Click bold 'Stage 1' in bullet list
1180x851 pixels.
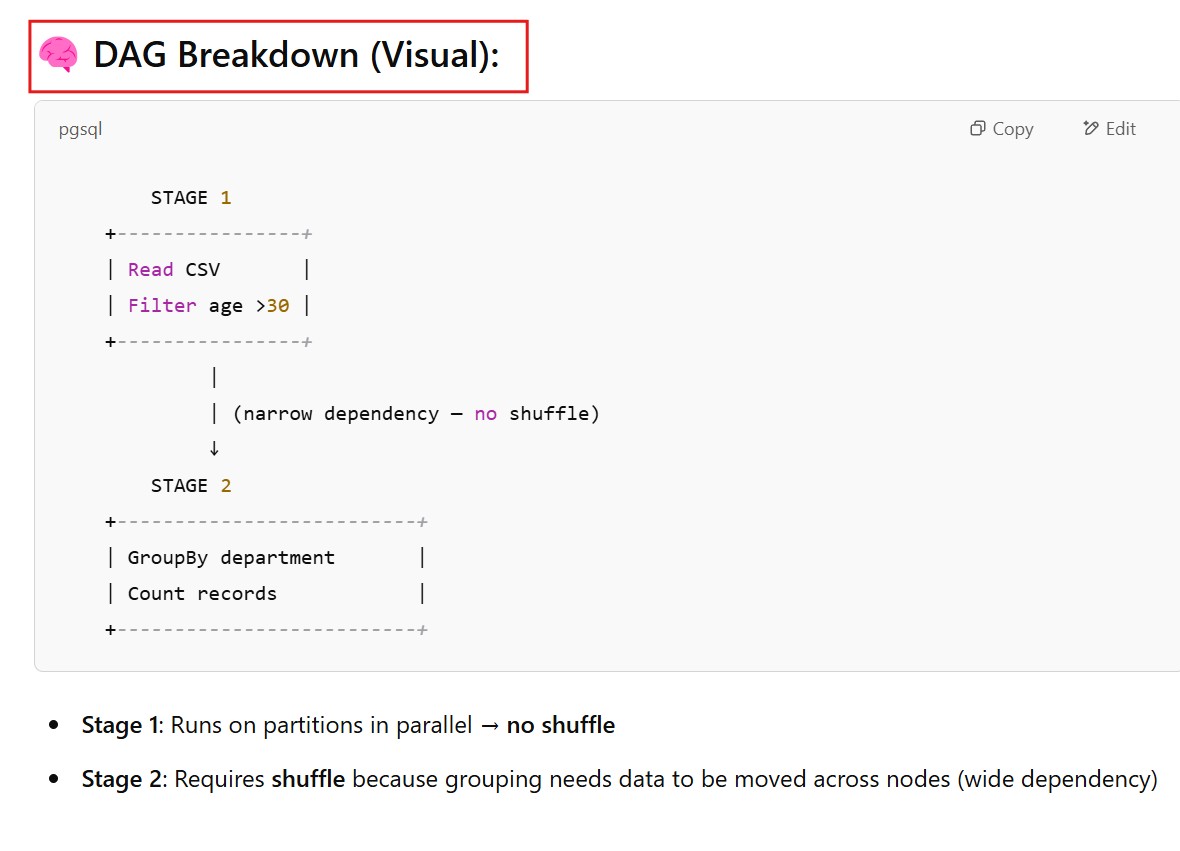point(120,726)
